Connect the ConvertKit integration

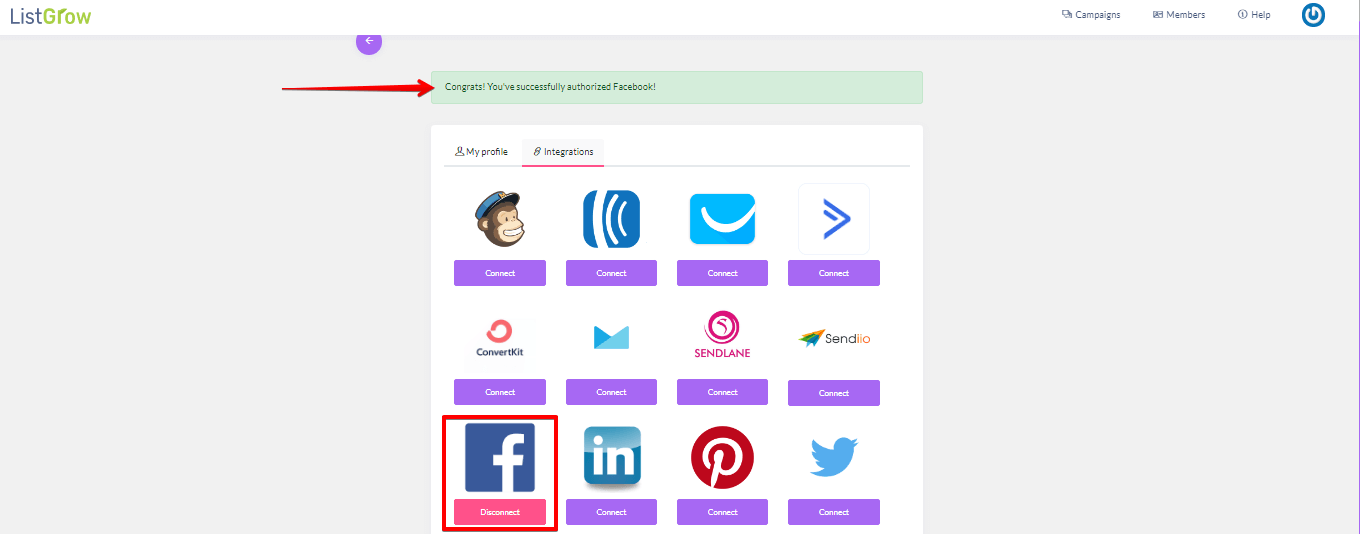pyautogui.click(x=500, y=392)
